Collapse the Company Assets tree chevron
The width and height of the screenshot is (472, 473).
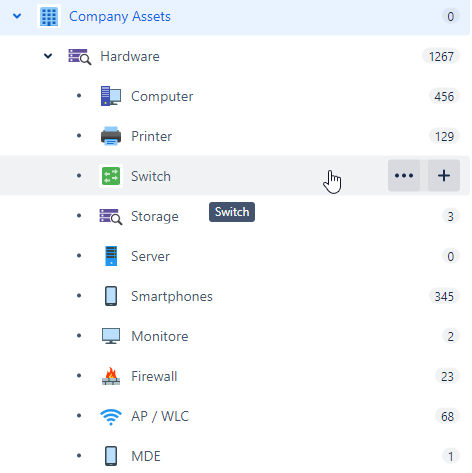tap(17, 16)
